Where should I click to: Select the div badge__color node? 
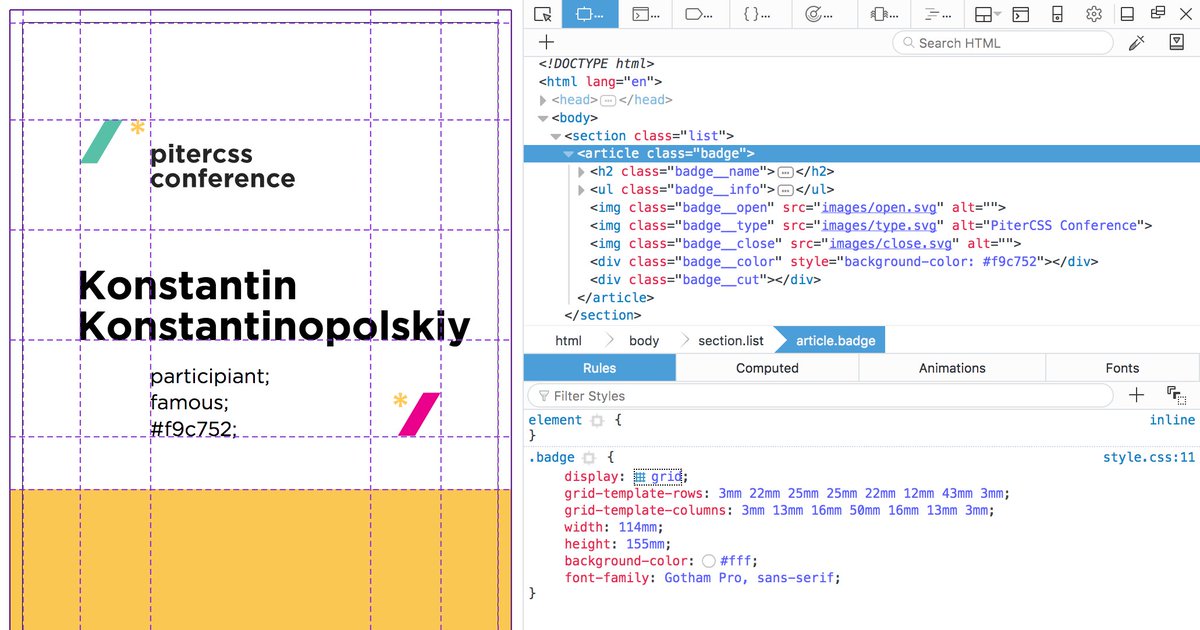point(844,262)
